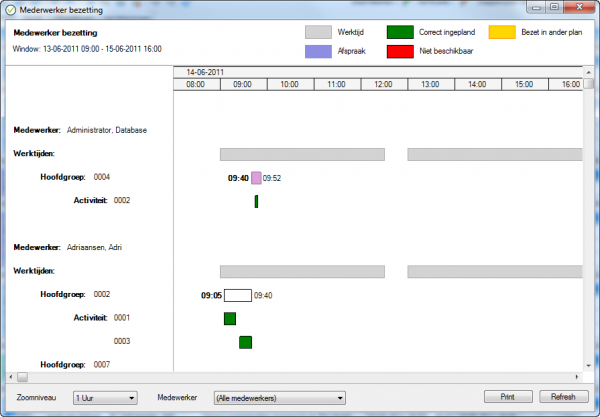
Task: Click the 11:00 time header cell
Action: [x=338, y=84]
